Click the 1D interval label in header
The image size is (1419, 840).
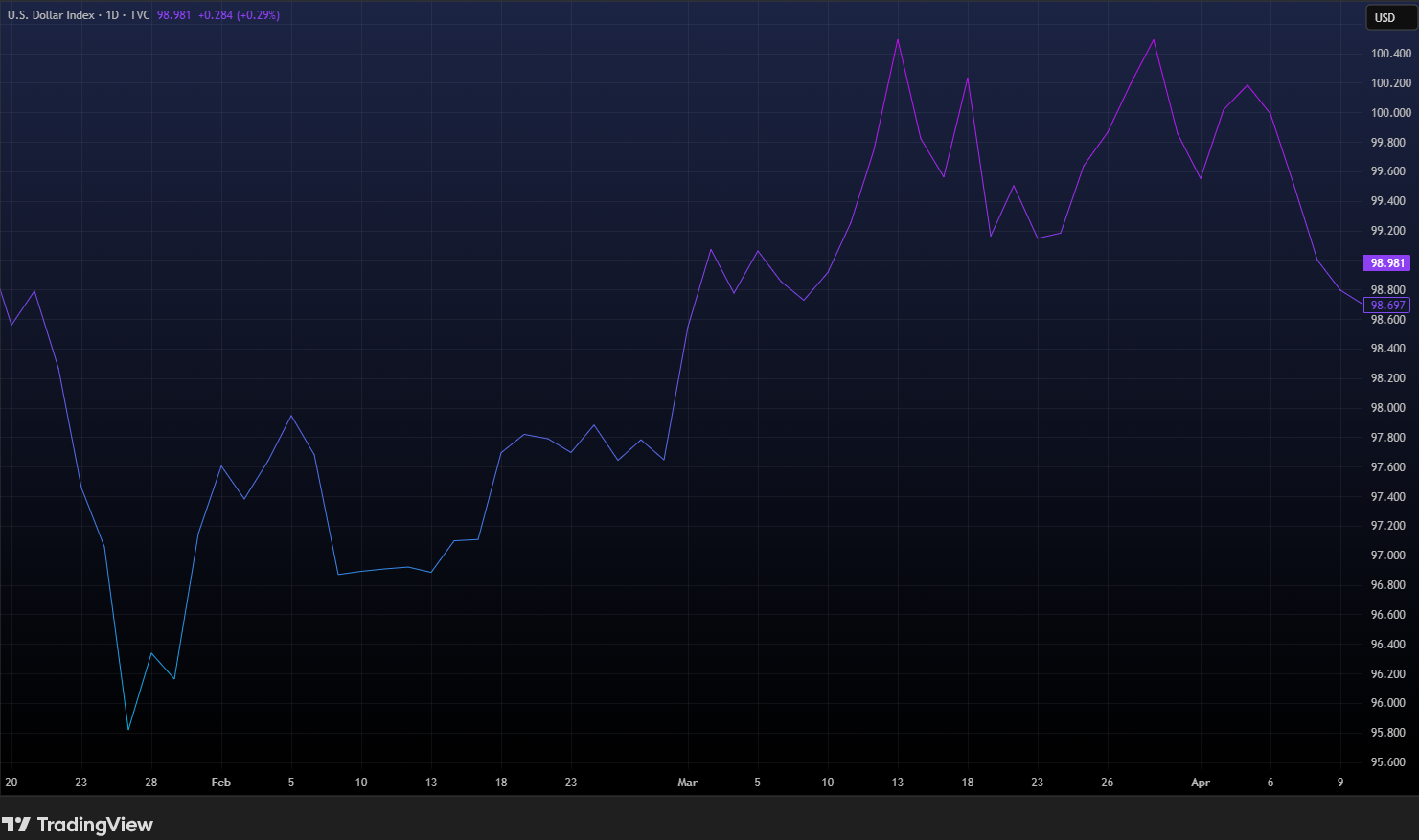pos(113,15)
